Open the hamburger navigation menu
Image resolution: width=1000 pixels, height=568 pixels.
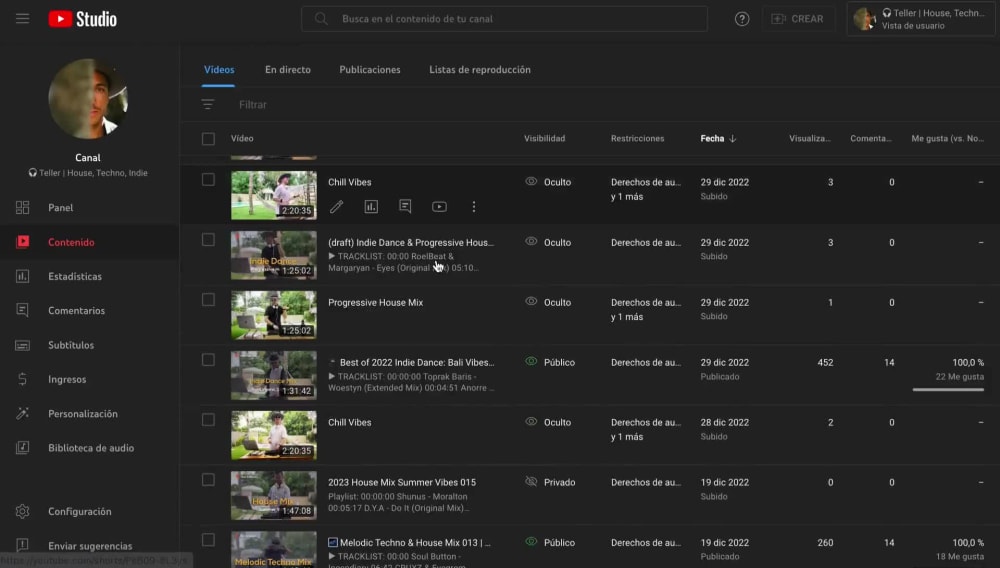coord(22,18)
